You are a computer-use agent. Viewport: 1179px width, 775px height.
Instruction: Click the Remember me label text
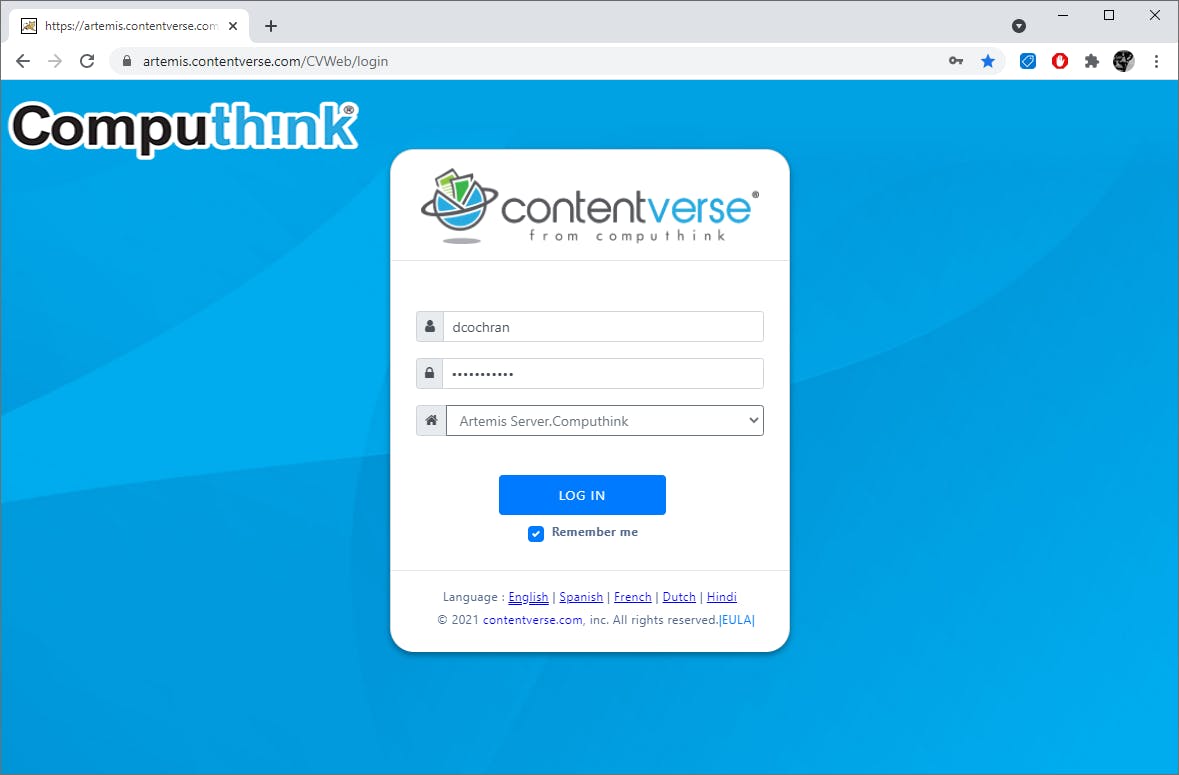595,532
